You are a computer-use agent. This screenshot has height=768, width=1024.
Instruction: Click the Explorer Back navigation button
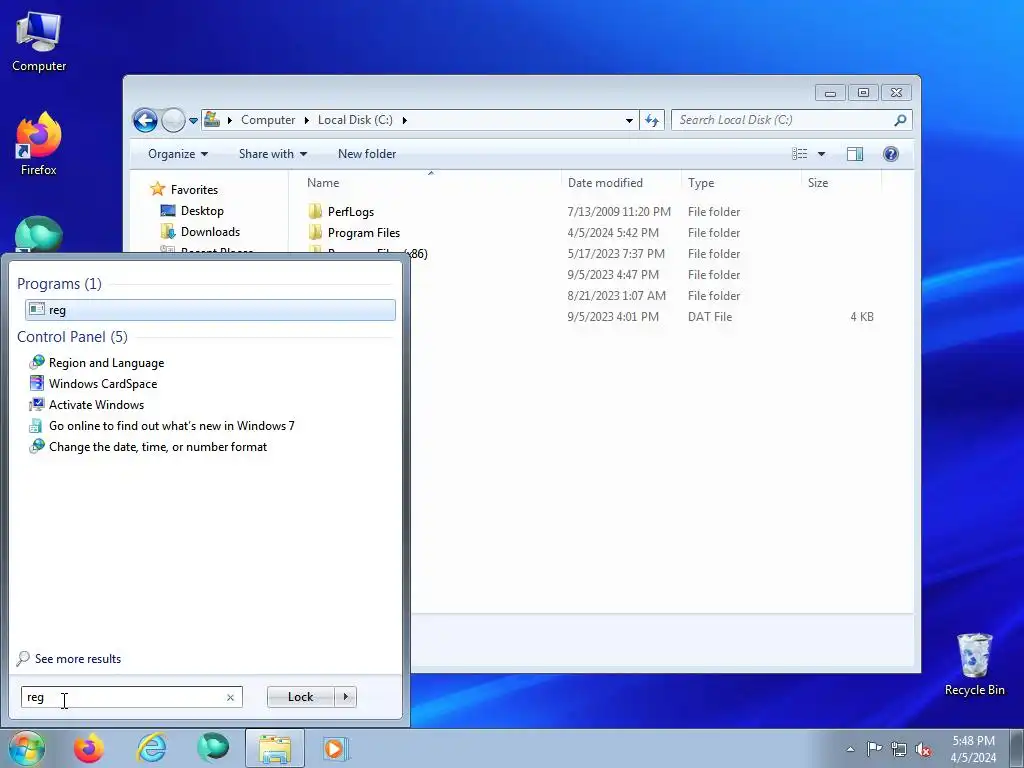[145, 120]
